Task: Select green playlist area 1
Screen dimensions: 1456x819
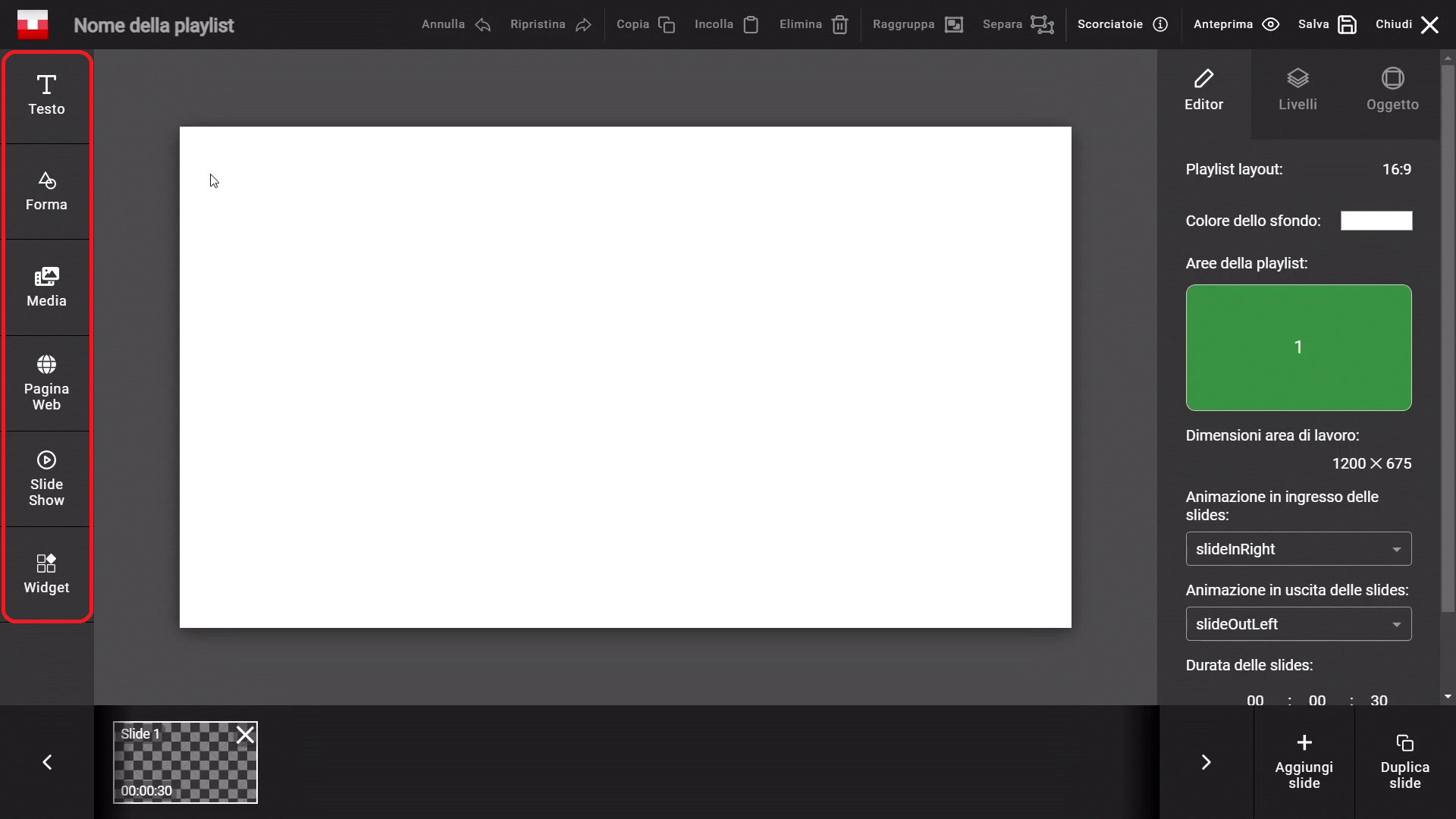Action: coord(1298,347)
